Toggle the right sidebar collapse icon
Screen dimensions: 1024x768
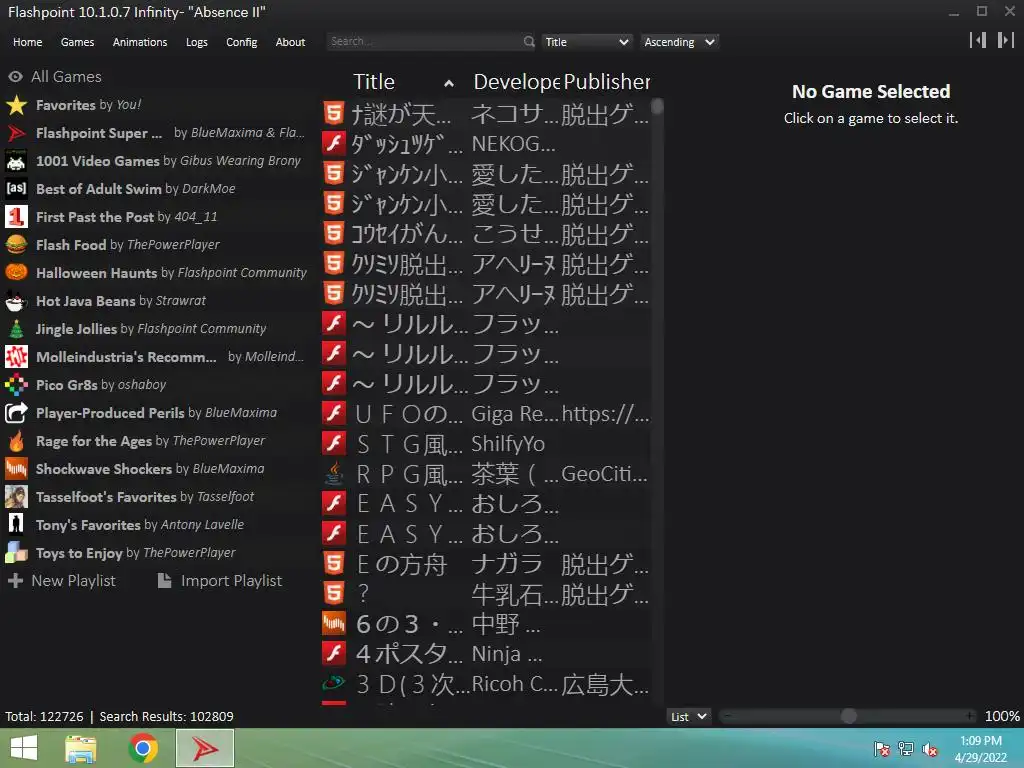point(1006,40)
